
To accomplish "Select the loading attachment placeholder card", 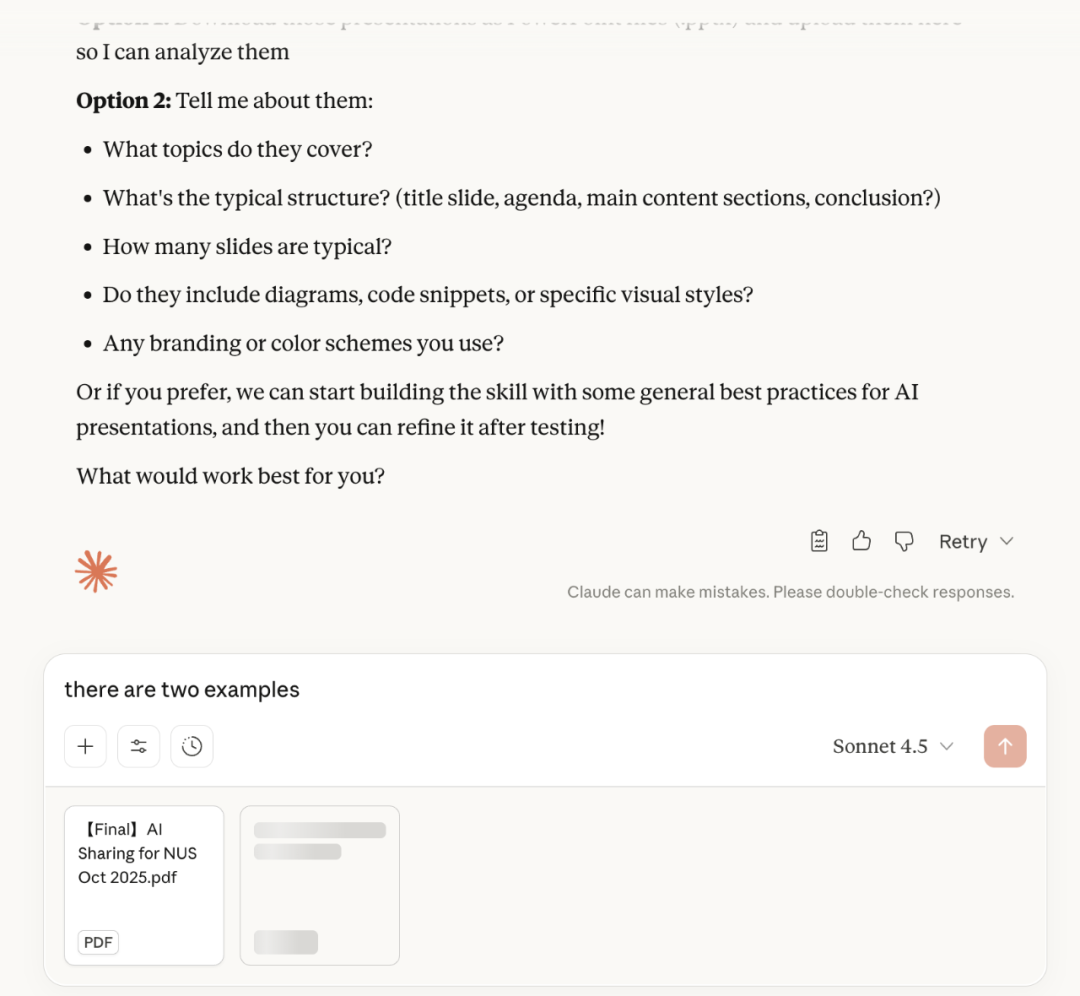I will coord(320,884).
